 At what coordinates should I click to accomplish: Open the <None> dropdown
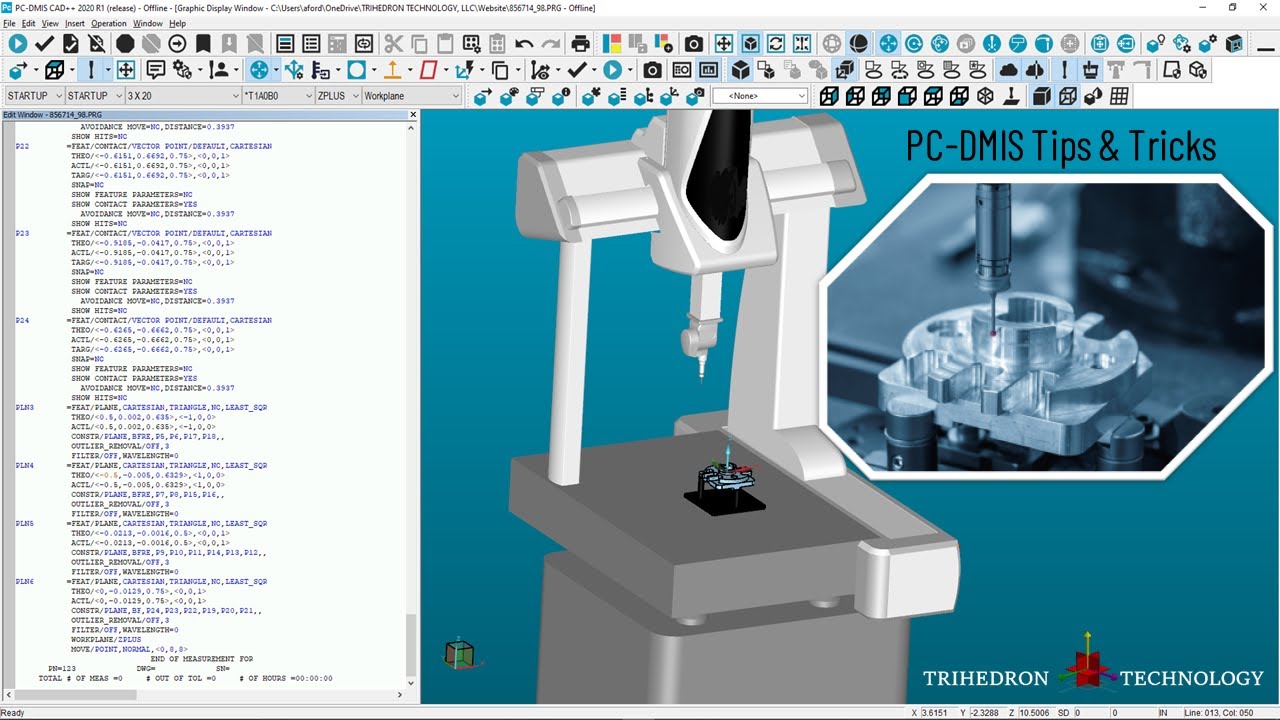[760, 96]
